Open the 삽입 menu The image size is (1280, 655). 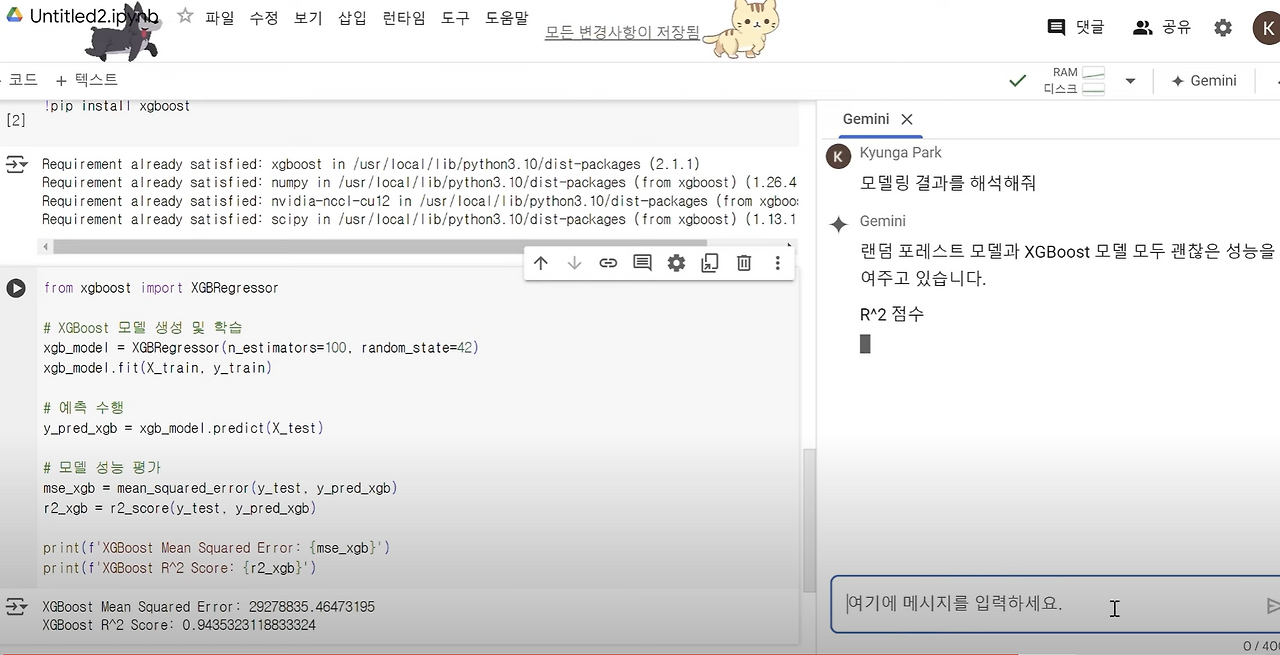[x=351, y=17]
